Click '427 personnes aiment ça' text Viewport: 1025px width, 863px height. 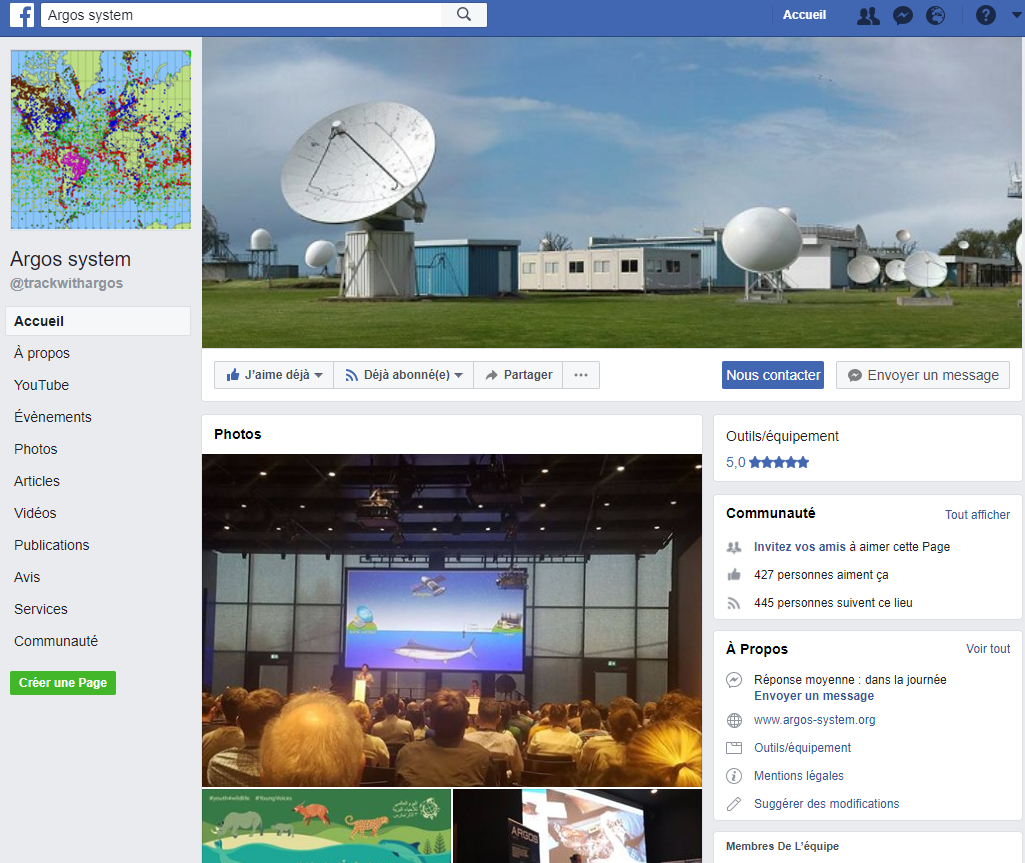[821, 575]
